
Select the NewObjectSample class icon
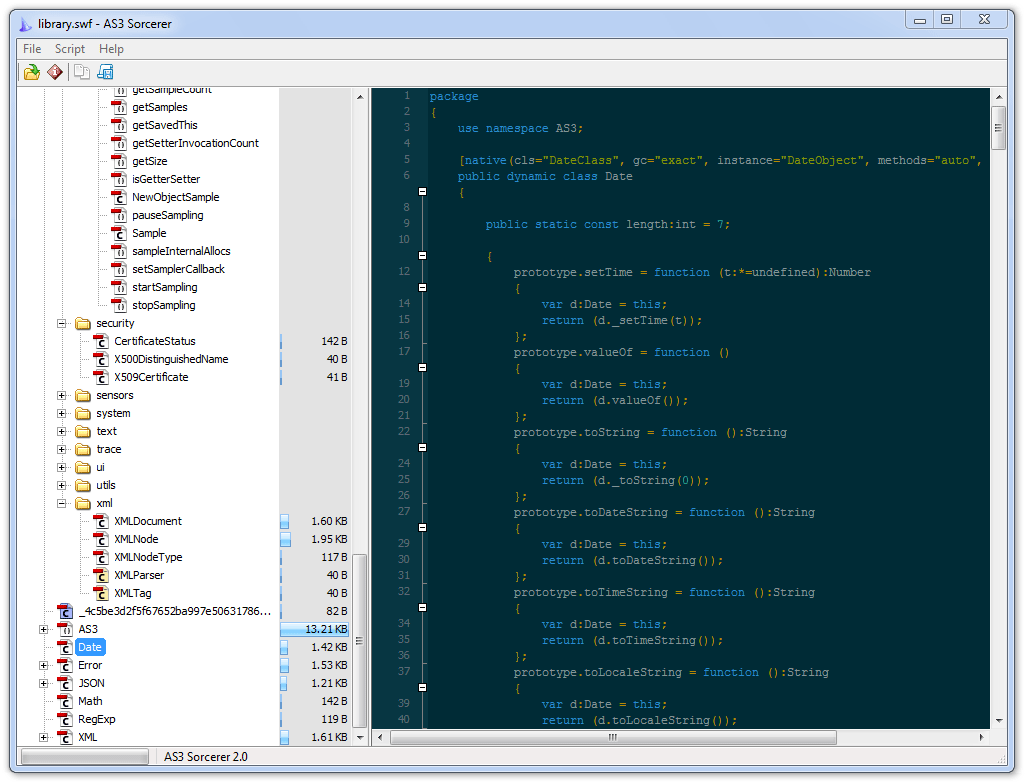[119, 197]
